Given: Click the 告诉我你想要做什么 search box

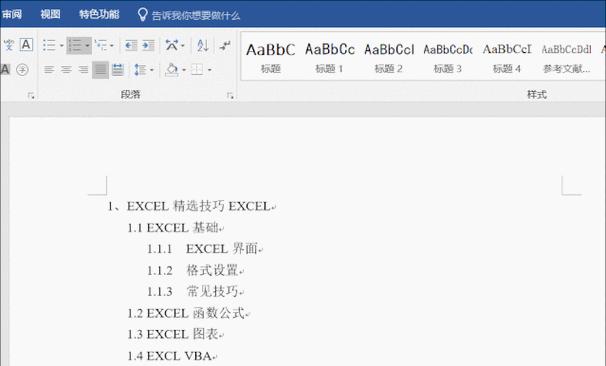Looking at the screenshot, I should 196,15.
